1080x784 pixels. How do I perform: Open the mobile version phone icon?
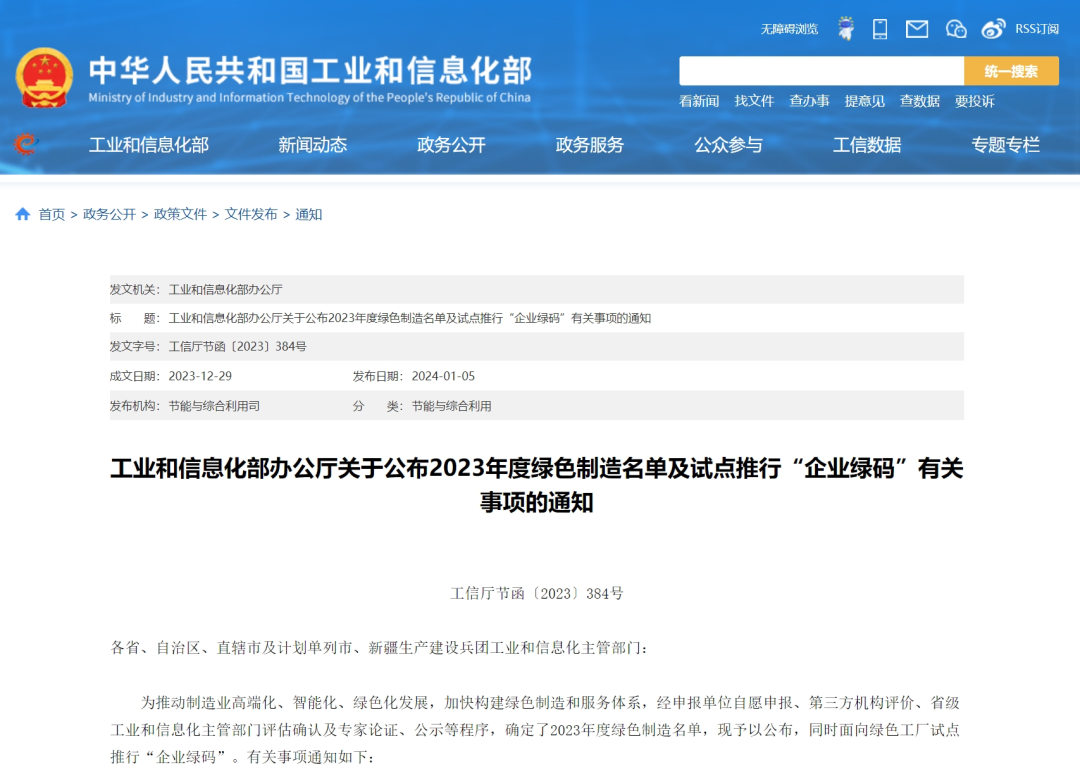tap(880, 29)
